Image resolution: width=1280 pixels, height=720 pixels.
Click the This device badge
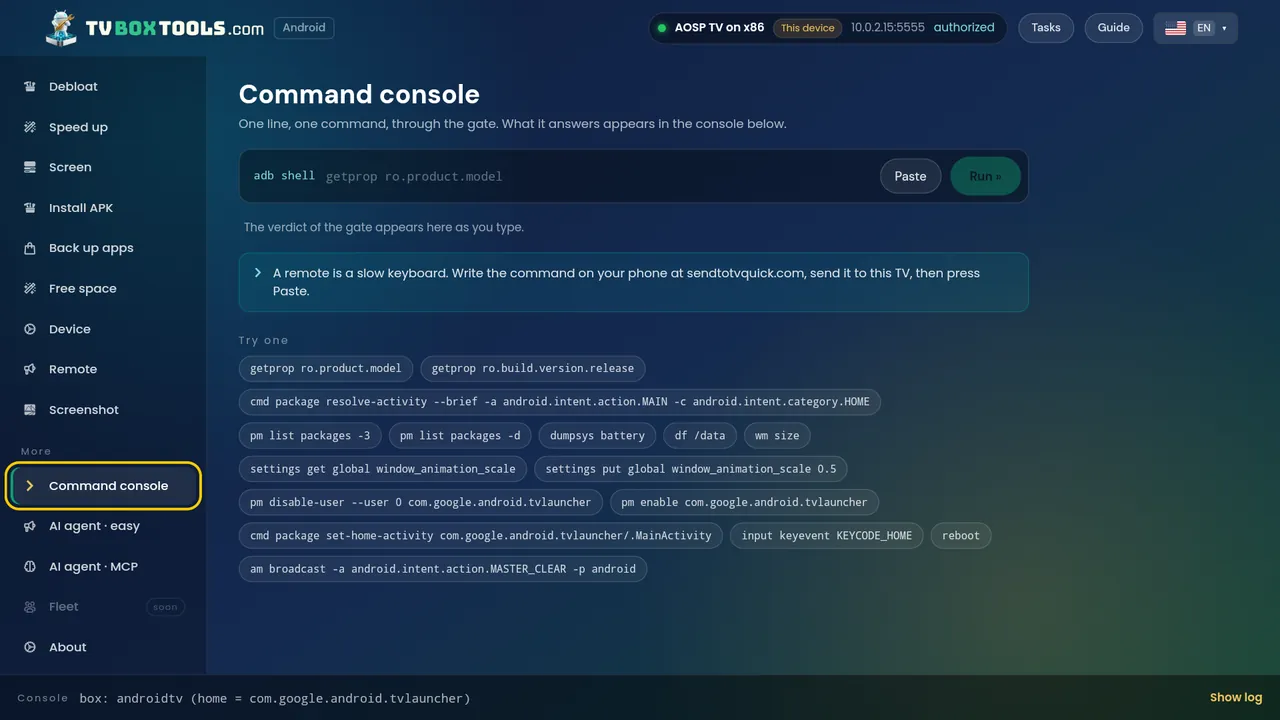(x=807, y=28)
